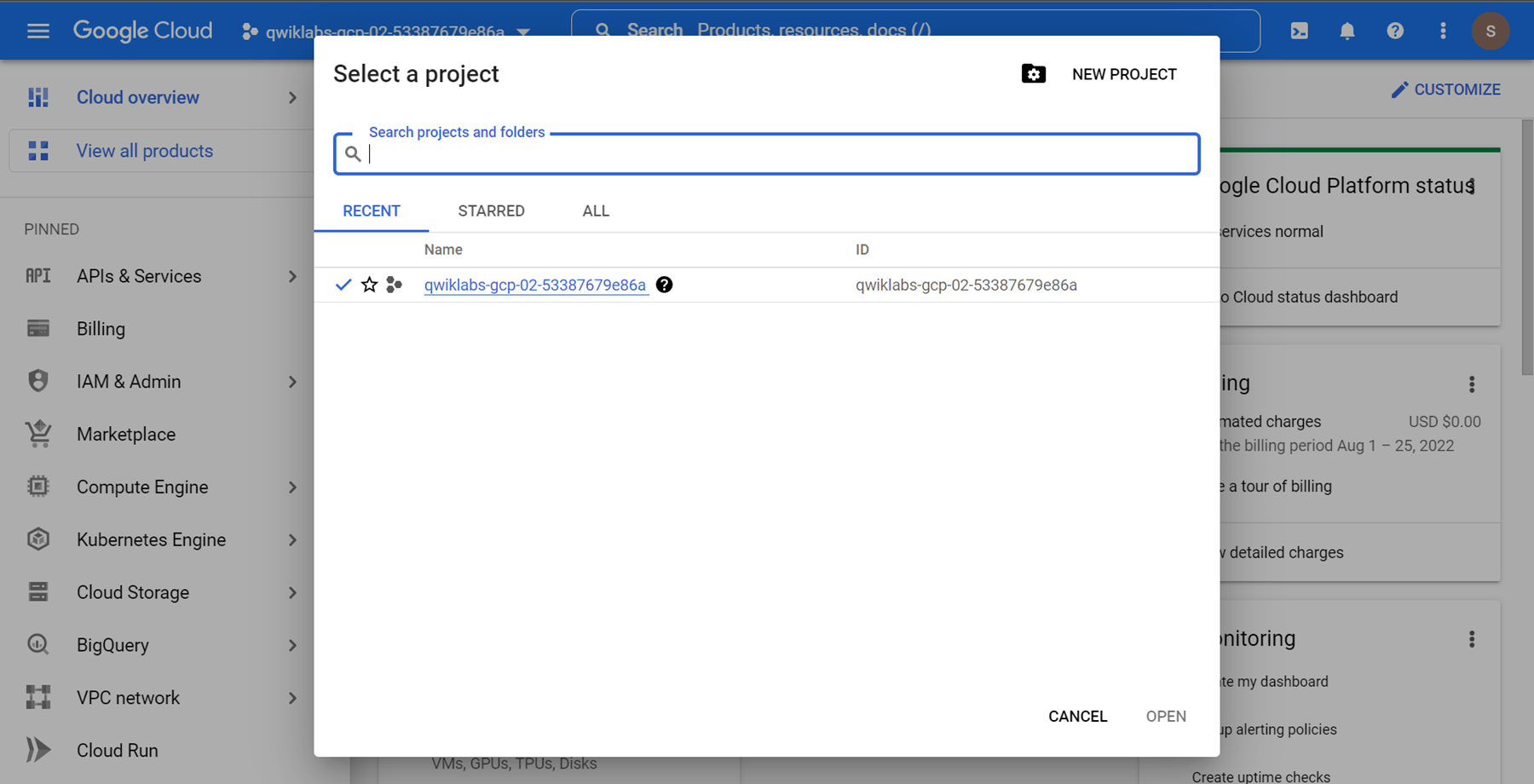Expand the Cloud Storage submenu arrow
The width and height of the screenshot is (1534, 784).
[x=292, y=593]
